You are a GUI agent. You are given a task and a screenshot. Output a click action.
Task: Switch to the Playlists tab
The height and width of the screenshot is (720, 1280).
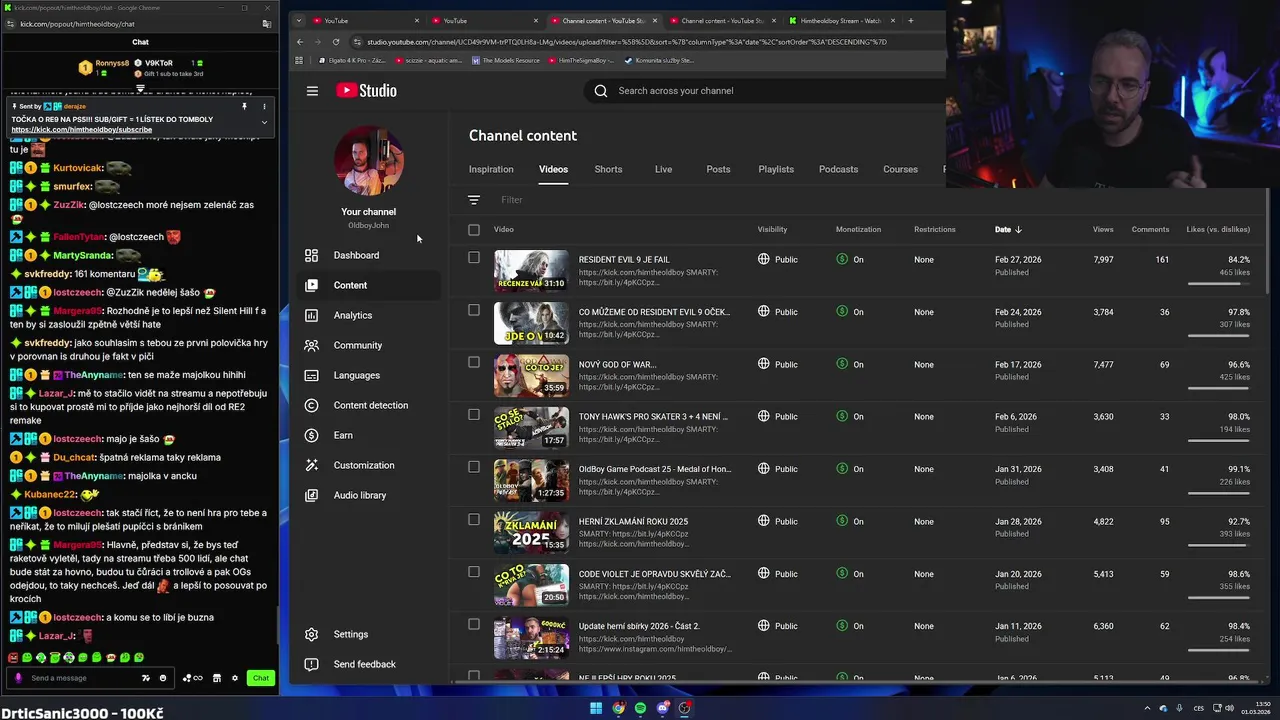pyautogui.click(x=776, y=169)
